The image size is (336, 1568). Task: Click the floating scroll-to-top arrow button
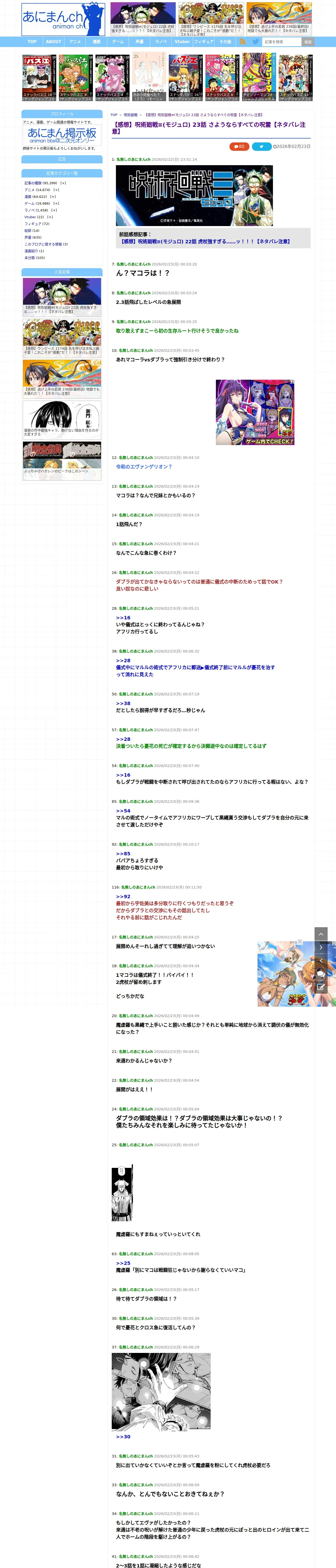point(321,933)
